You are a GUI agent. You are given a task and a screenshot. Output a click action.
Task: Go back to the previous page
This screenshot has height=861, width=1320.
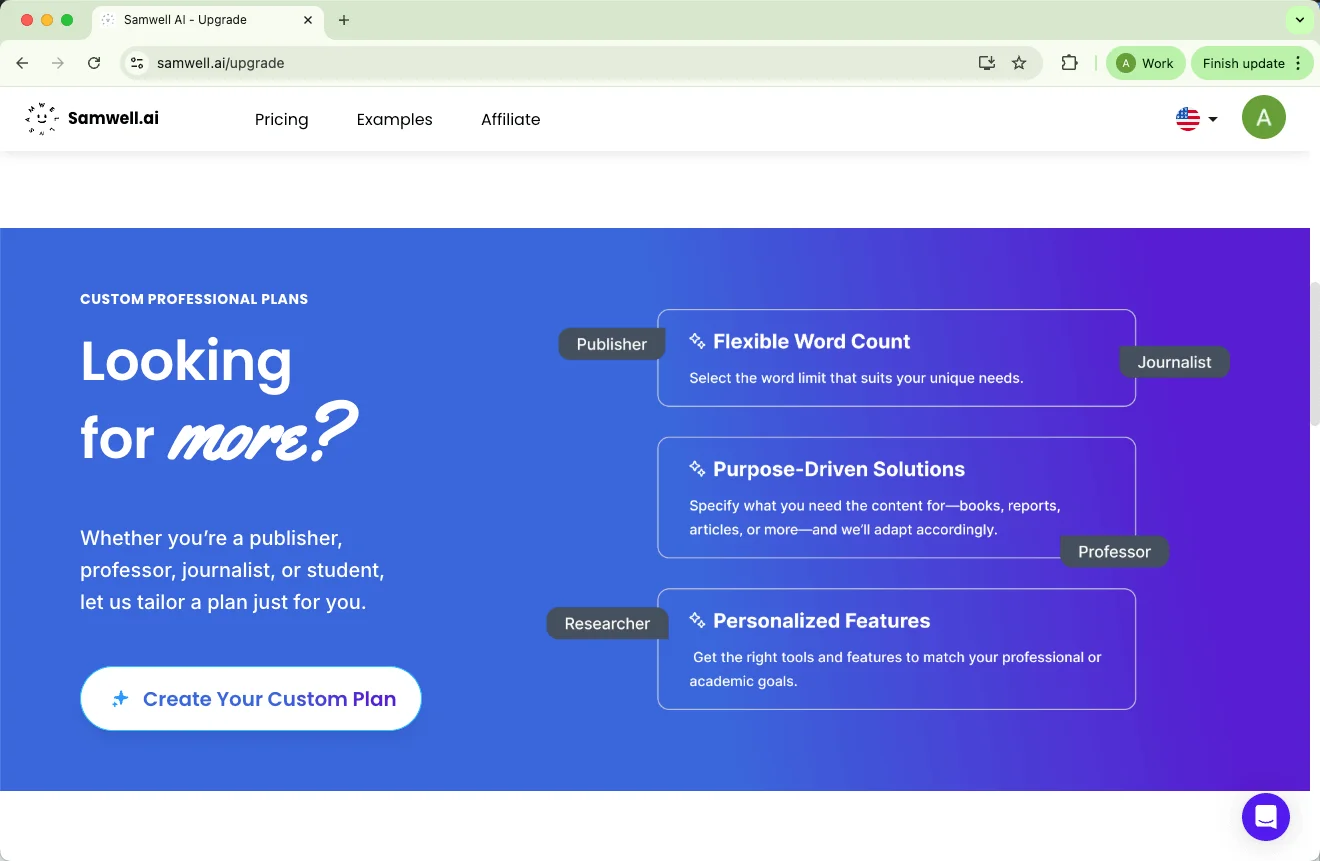pyautogui.click(x=23, y=63)
